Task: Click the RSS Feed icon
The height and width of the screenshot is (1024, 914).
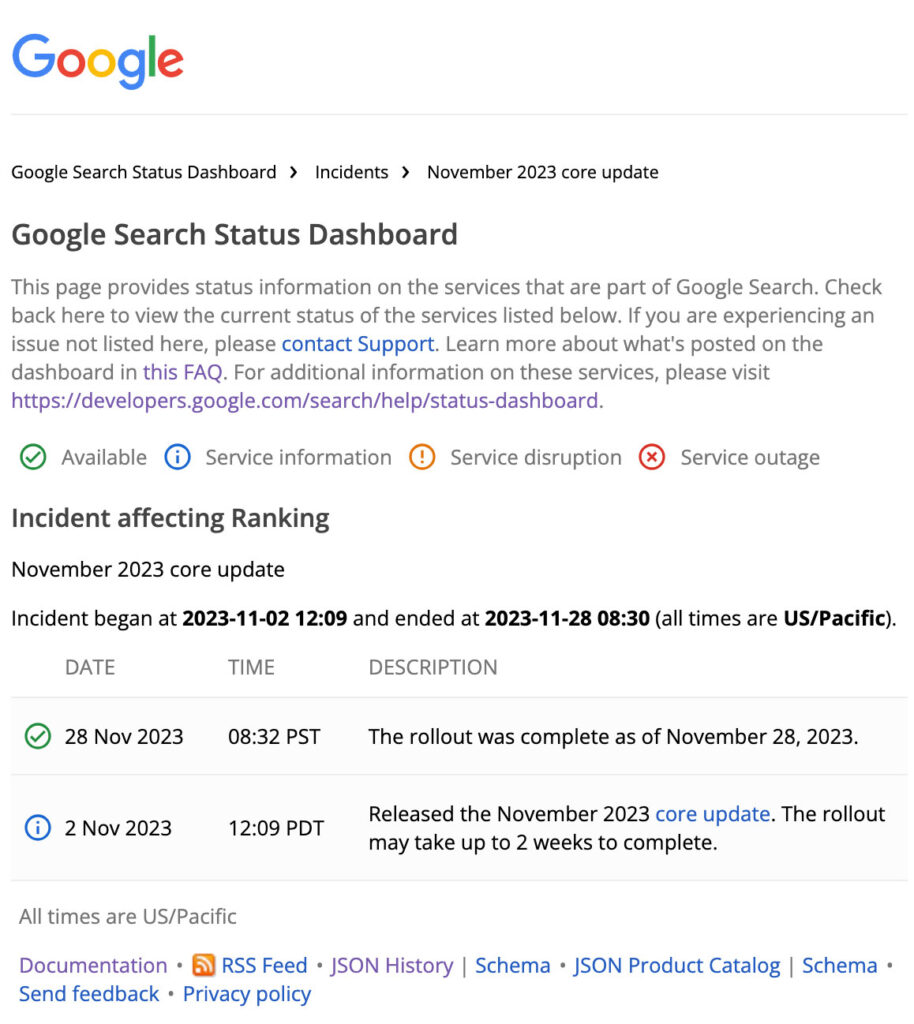Action: click(204, 966)
